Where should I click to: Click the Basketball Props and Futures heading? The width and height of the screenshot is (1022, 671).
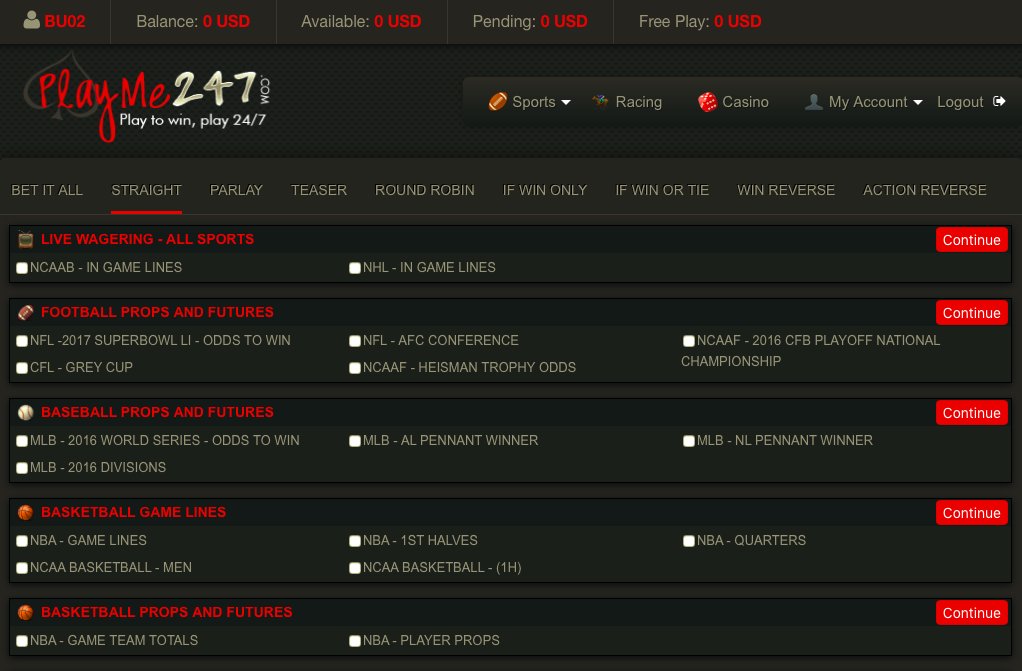[167, 612]
